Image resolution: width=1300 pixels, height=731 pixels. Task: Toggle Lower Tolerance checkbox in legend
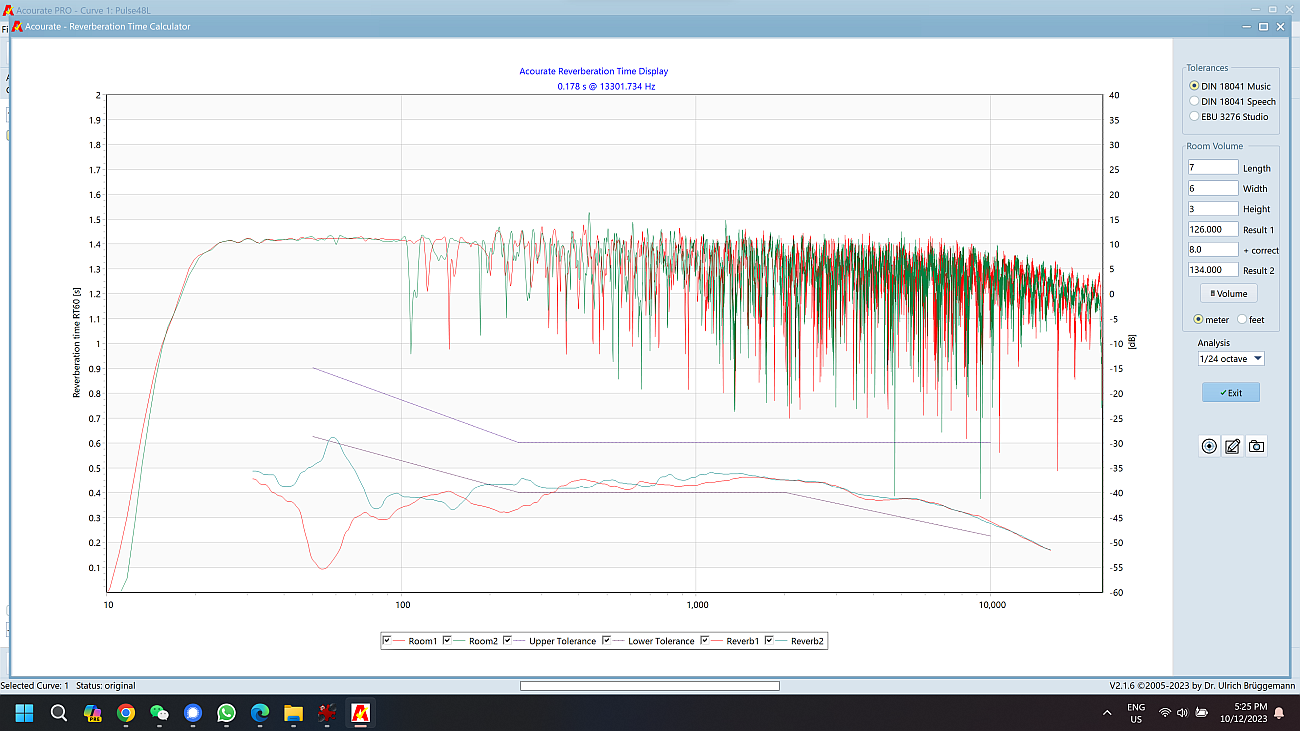tap(607, 640)
